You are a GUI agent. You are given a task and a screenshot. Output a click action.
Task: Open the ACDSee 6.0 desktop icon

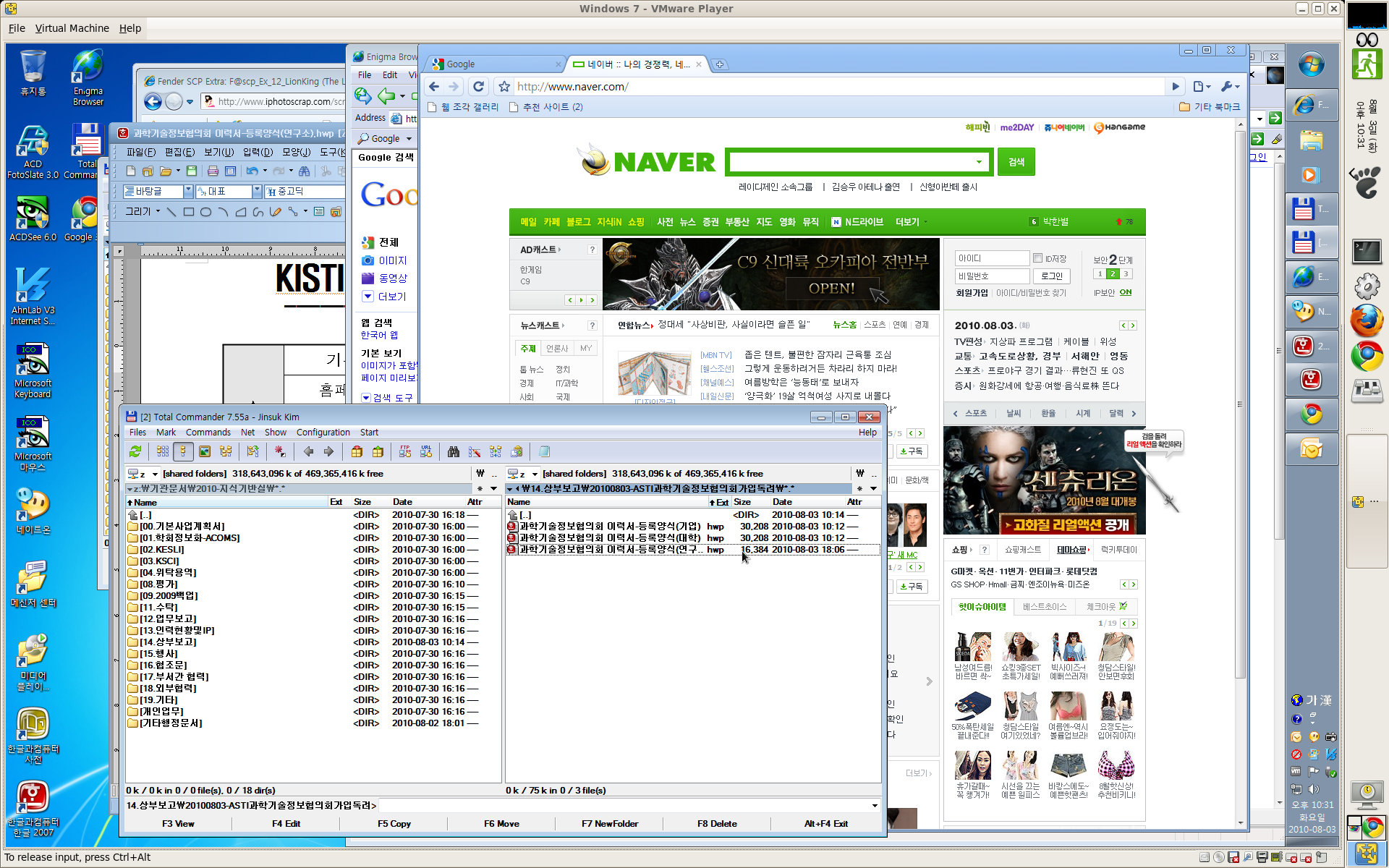[33, 218]
